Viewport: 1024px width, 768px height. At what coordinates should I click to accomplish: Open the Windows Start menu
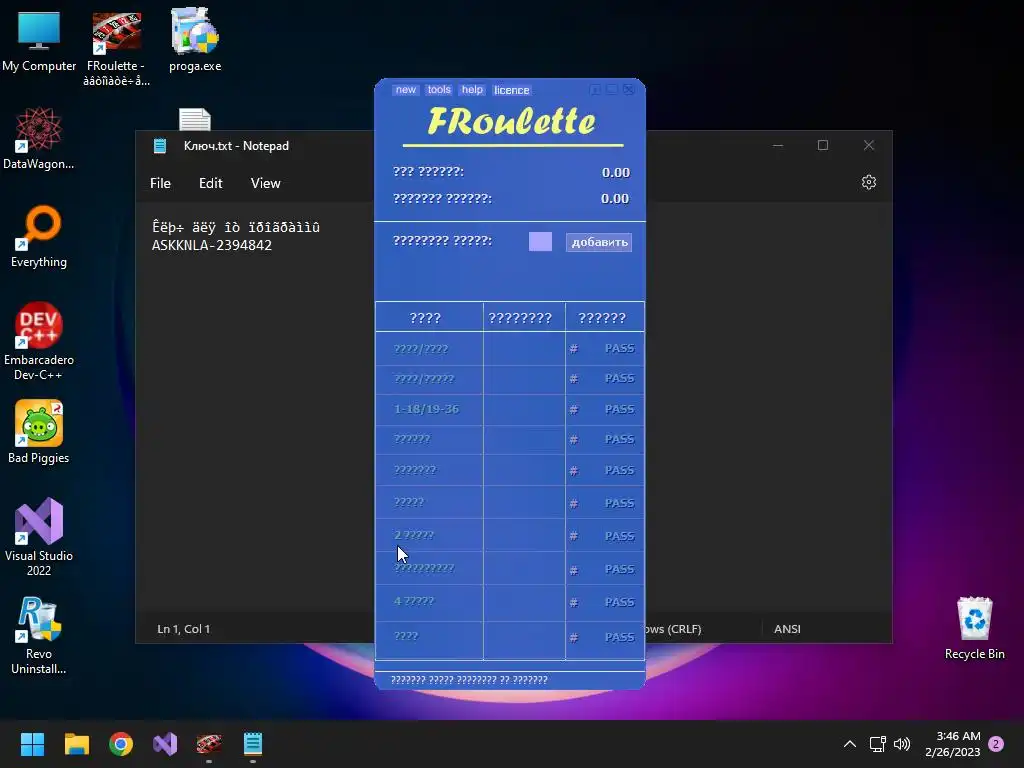coord(32,744)
